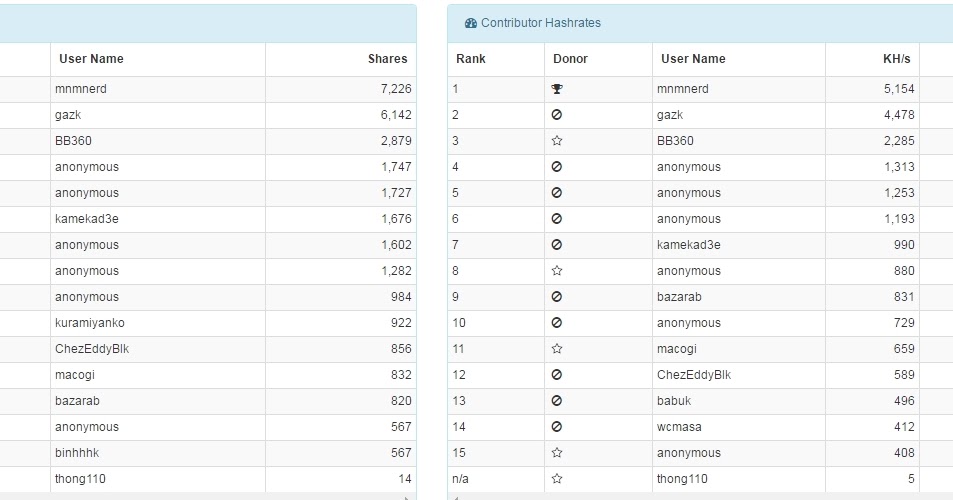The height and width of the screenshot is (500, 953).
Task: Click User Name header in the shares table
Action: click(91, 59)
